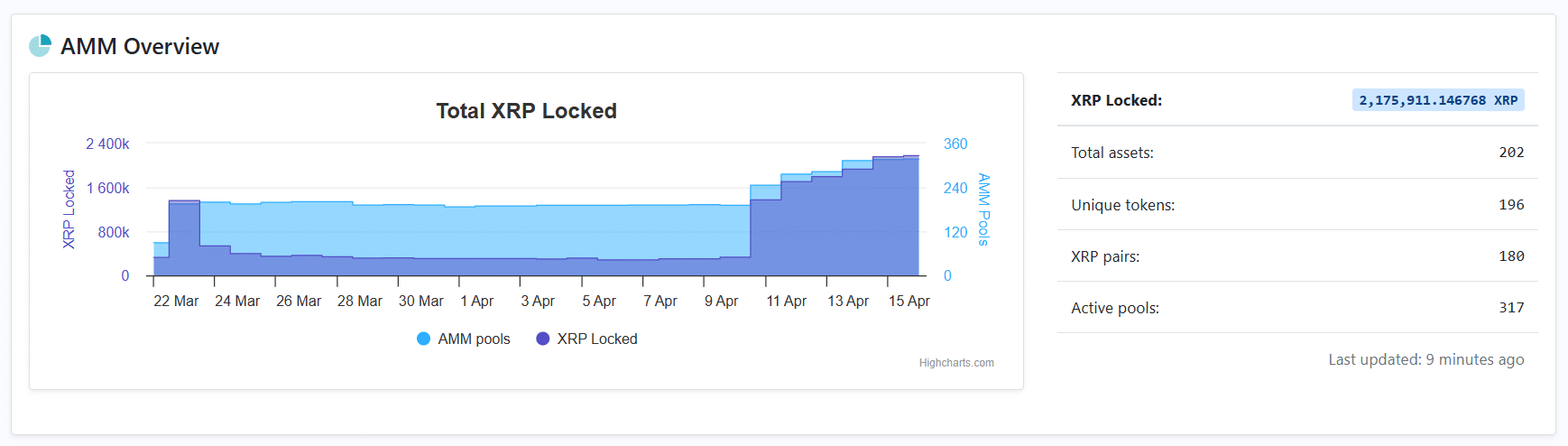
Task: Click the light blue AMM pools legend dot
Action: click(x=423, y=339)
